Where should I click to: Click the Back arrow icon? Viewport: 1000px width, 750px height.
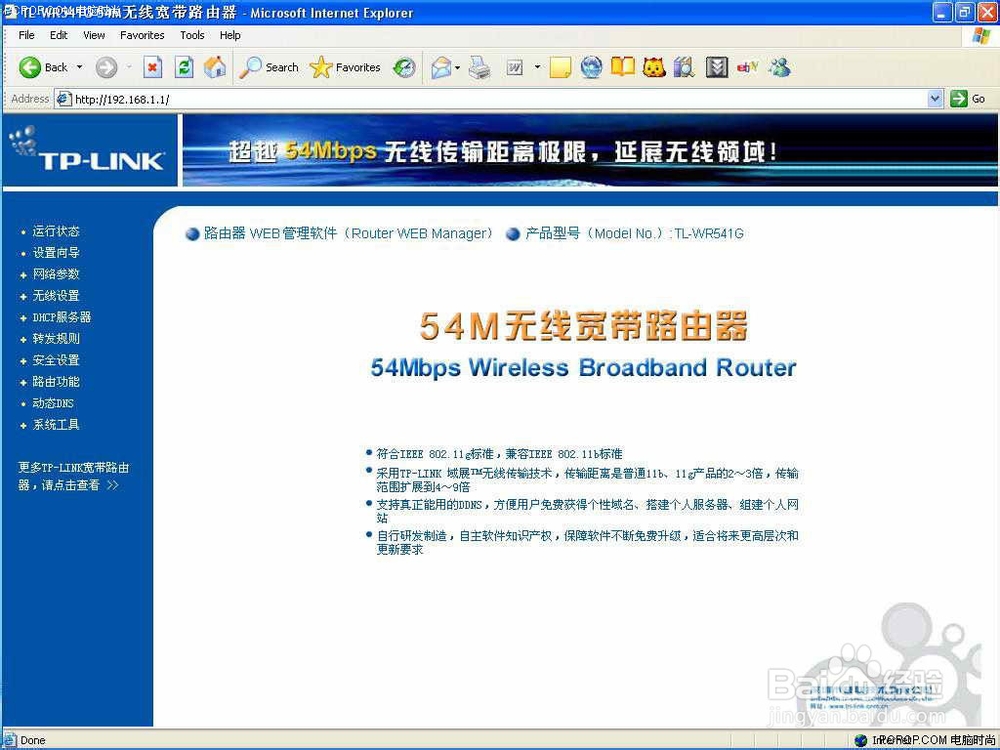[x=29, y=67]
